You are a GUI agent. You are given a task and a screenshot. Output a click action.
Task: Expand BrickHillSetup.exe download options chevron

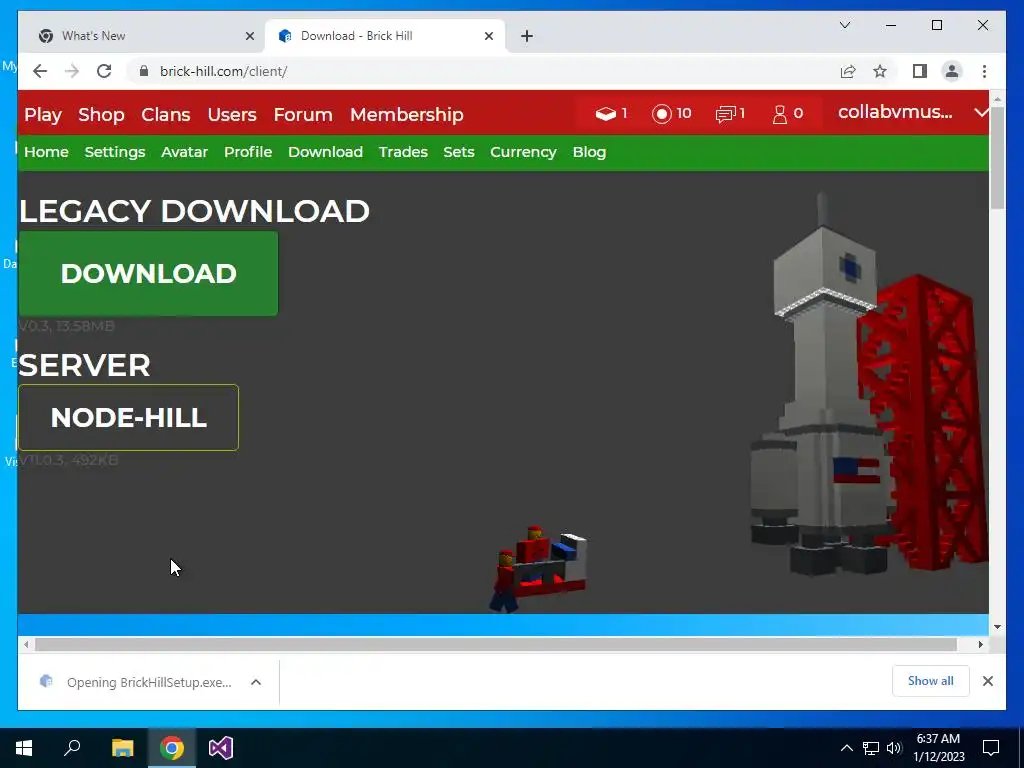[x=256, y=682]
